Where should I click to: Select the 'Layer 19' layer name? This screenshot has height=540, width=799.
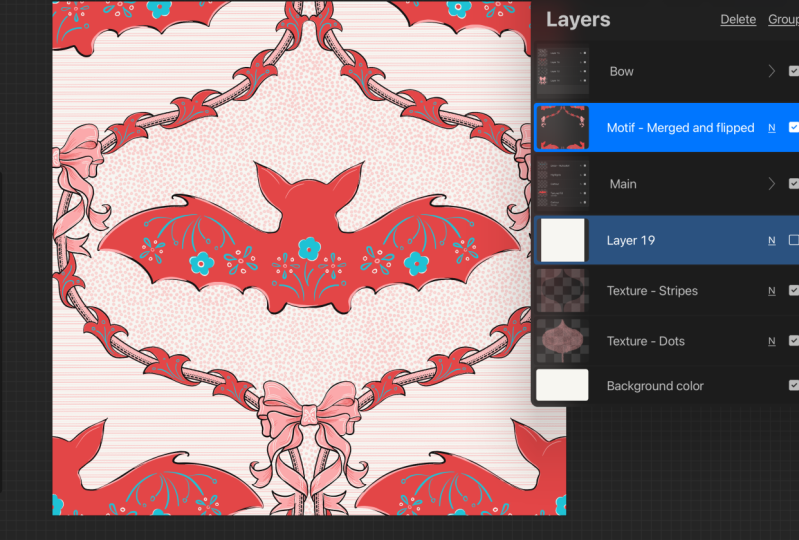[x=631, y=240]
